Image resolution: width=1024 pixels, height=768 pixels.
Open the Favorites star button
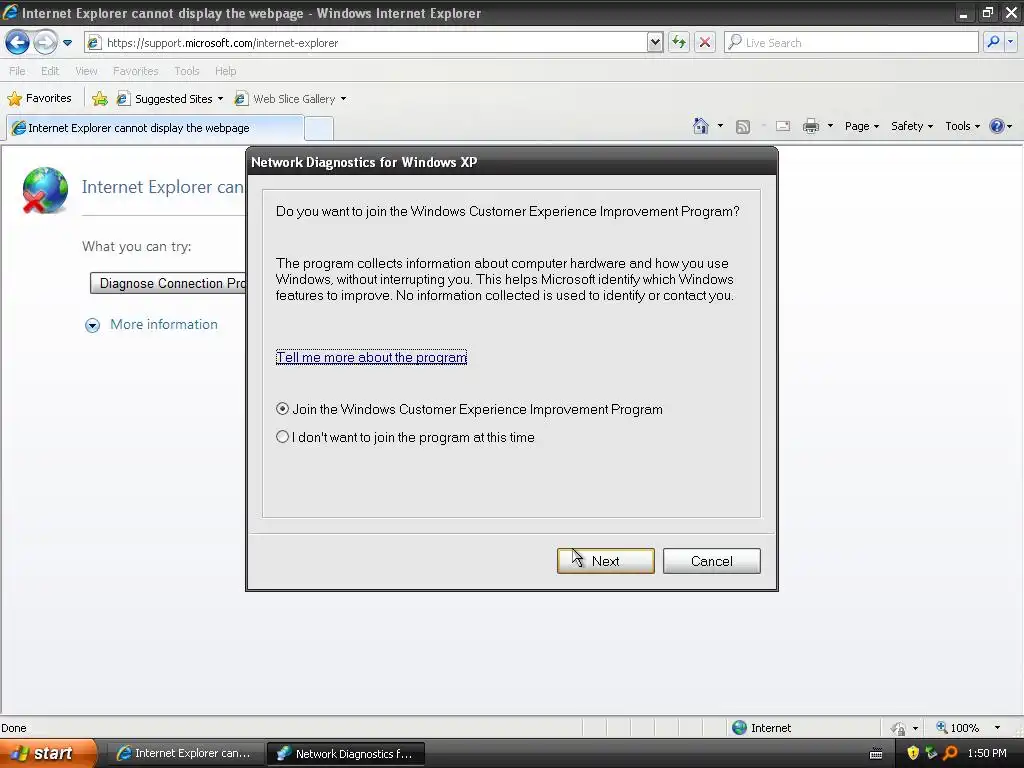point(39,99)
